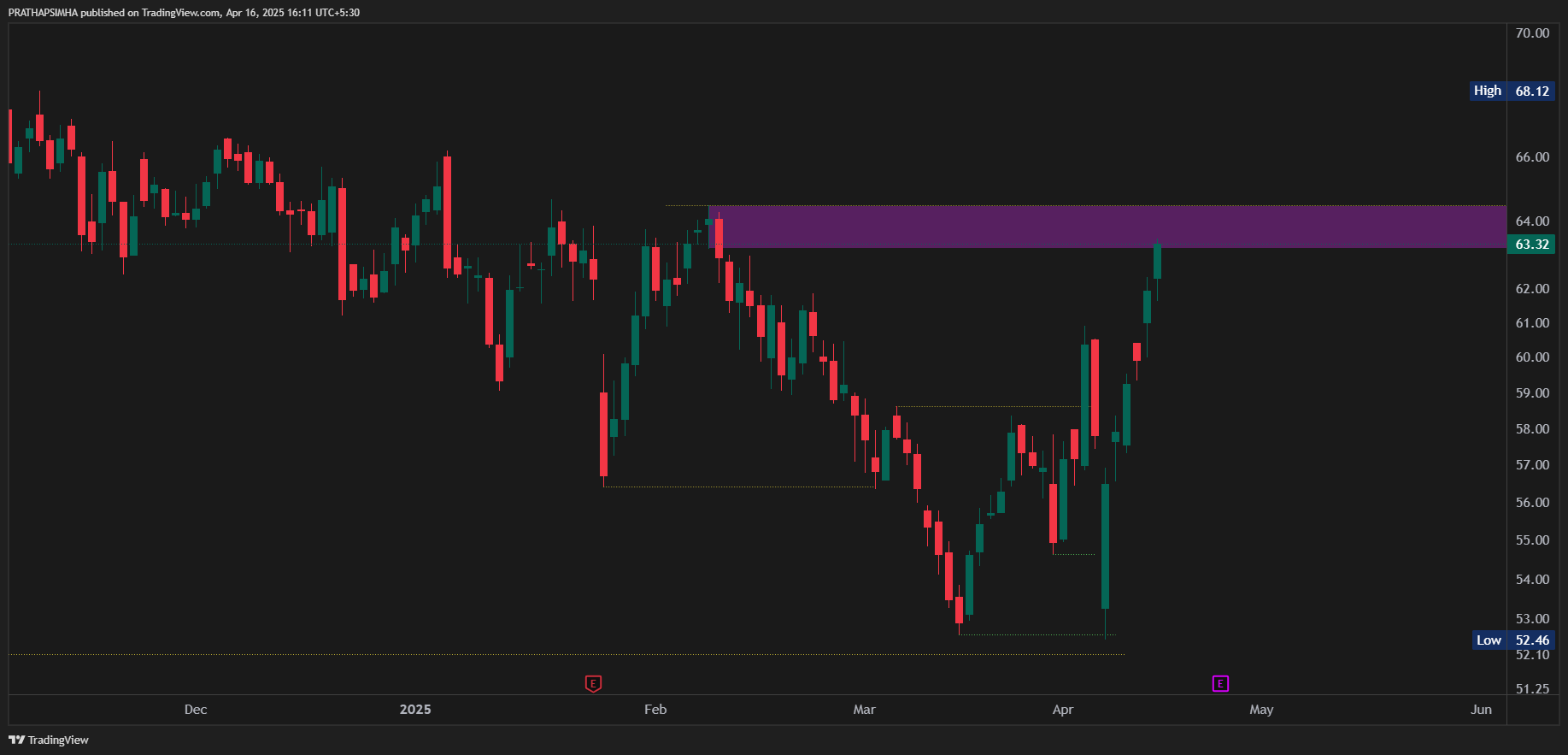1568x755 pixels.
Task: Click the Mar label on time axis
Action: click(865, 710)
